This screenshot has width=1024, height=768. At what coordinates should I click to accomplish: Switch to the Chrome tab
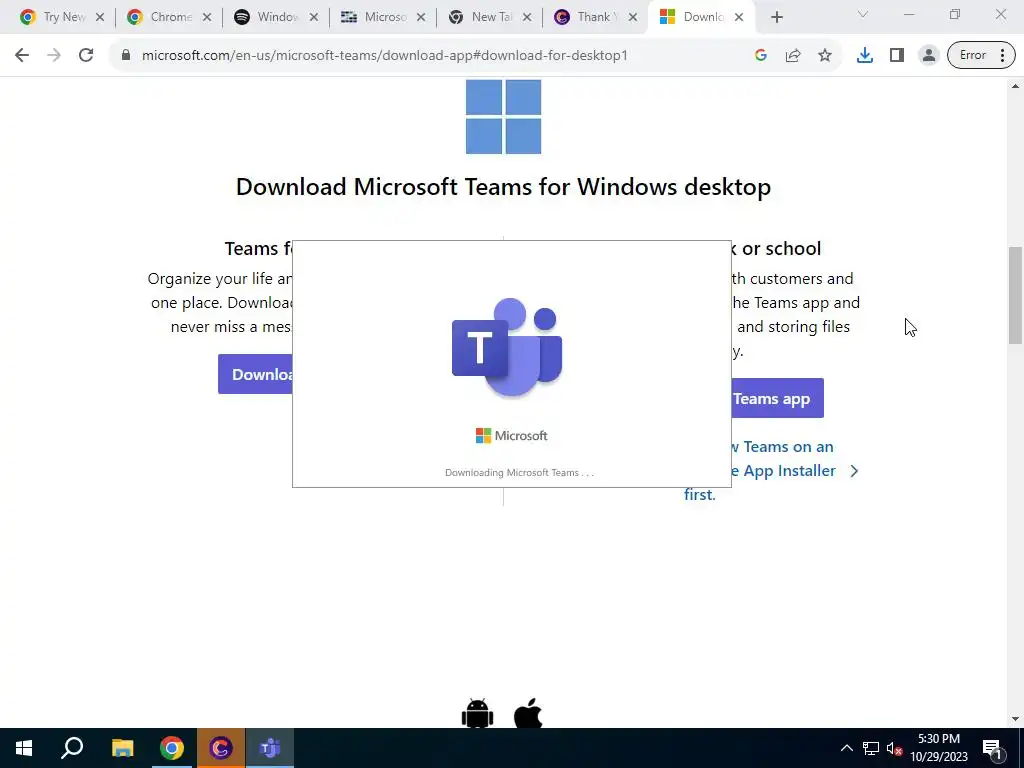[x=169, y=17]
